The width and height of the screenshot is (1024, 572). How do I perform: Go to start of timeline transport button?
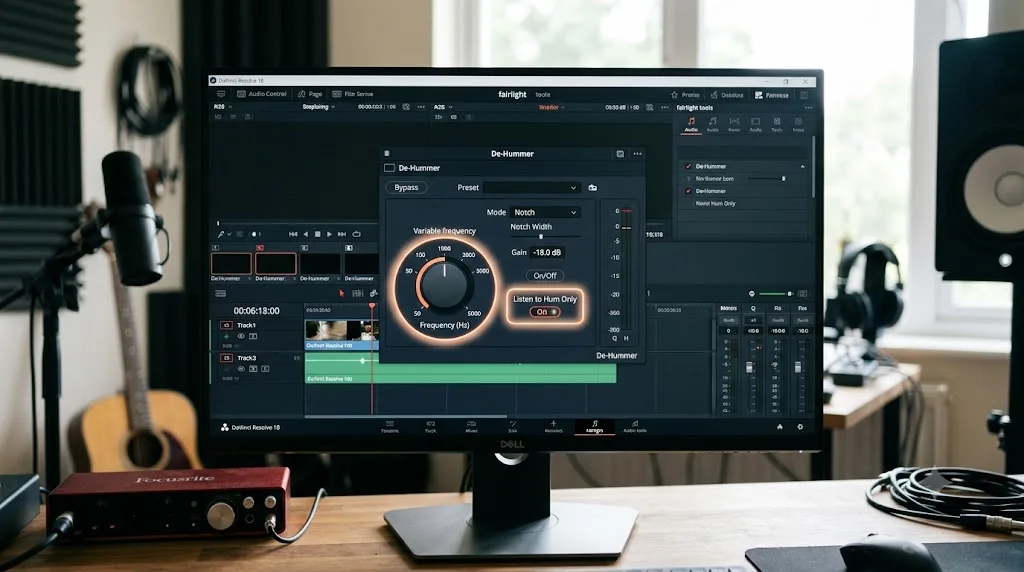click(293, 234)
